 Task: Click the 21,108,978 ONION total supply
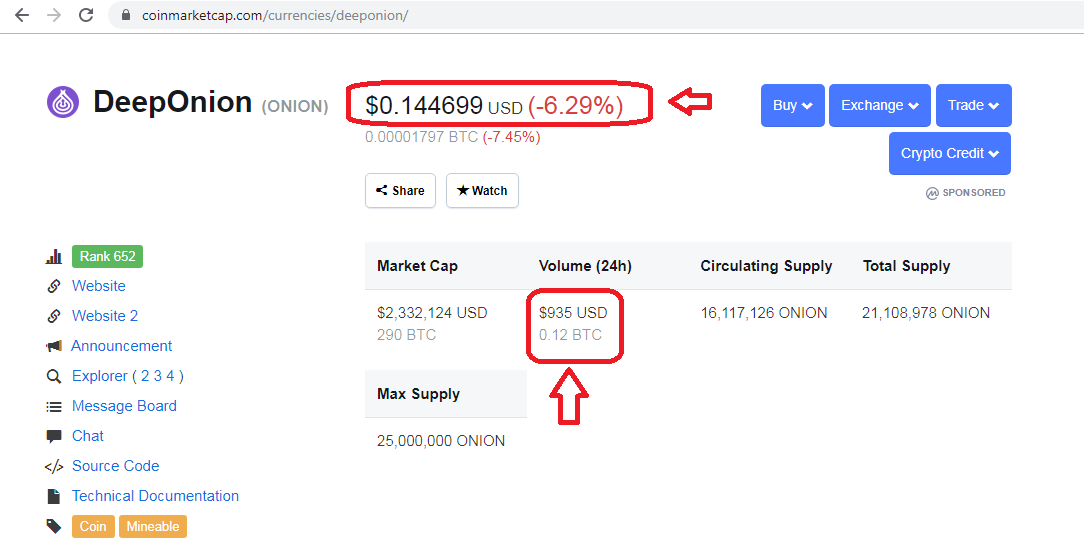pyautogui.click(x=926, y=313)
